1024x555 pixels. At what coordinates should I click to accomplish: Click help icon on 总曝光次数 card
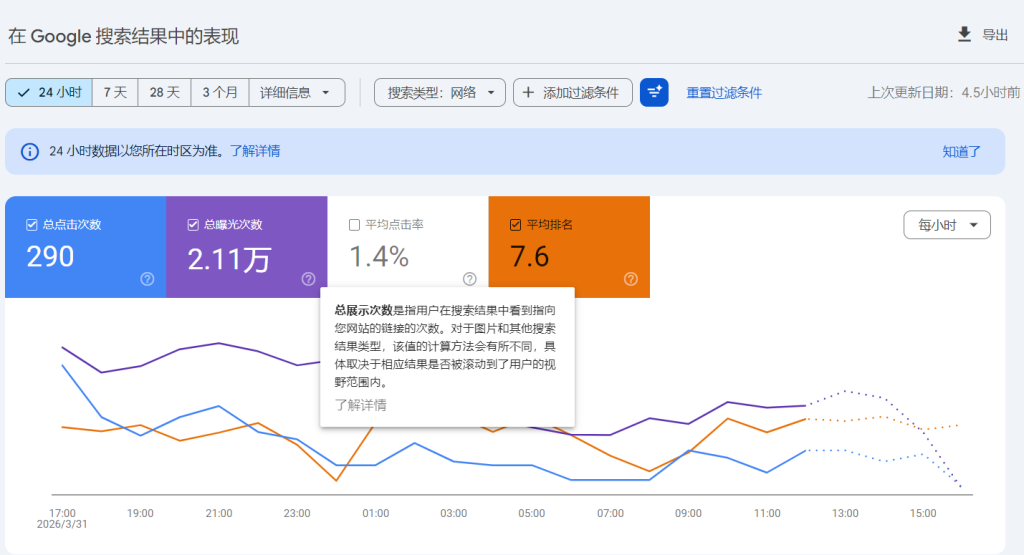[308, 279]
